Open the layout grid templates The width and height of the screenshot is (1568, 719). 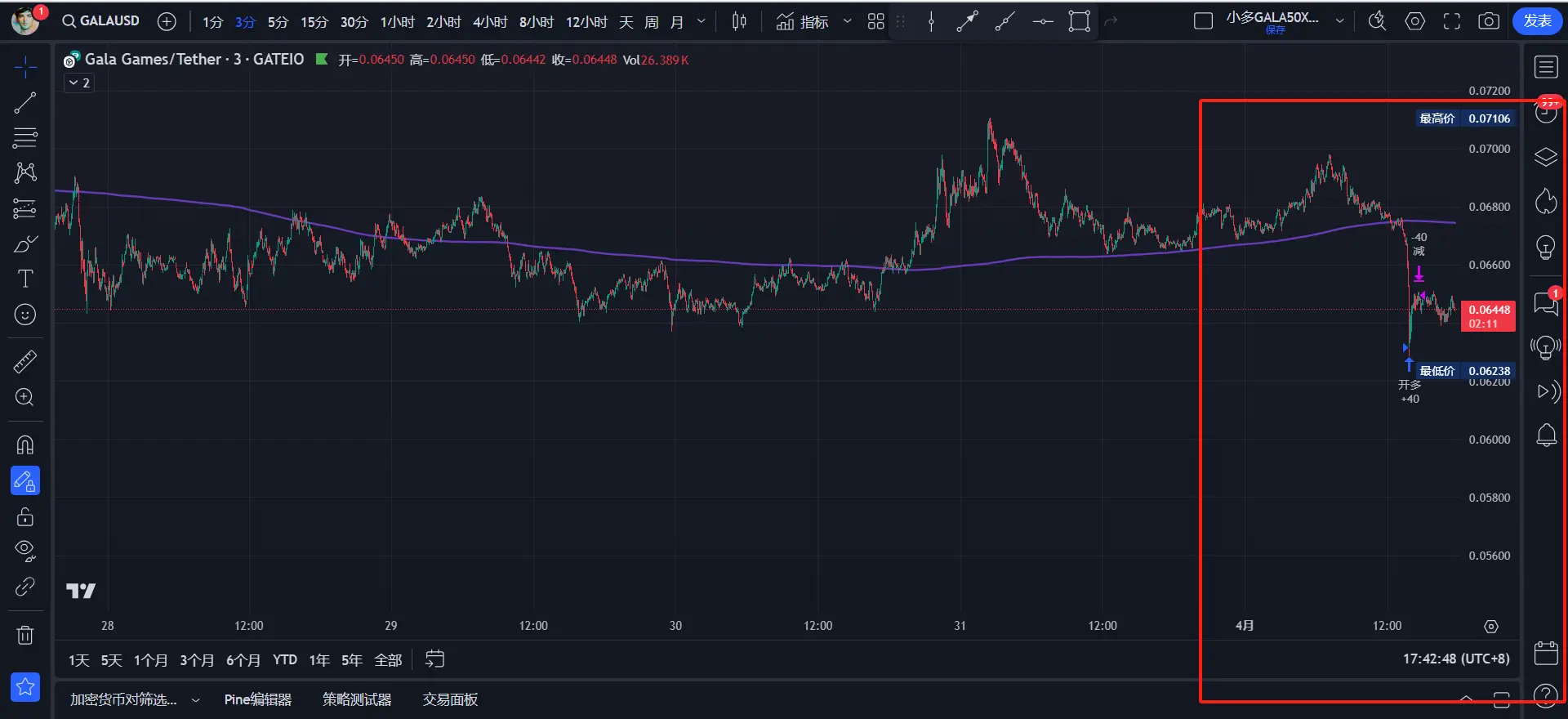pyautogui.click(x=876, y=22)
